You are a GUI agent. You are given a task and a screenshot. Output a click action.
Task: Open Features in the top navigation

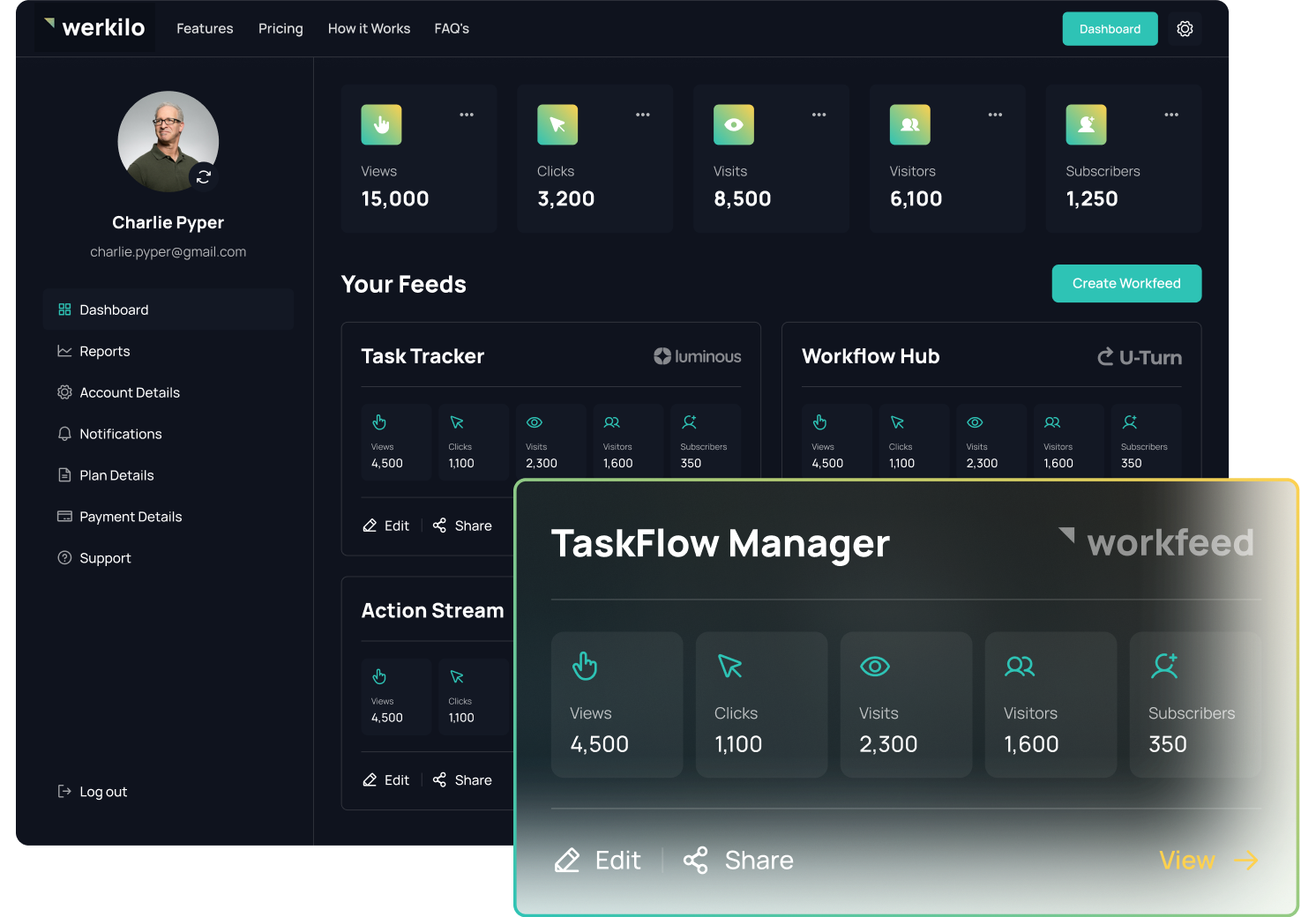pyautogui.click(x=205, y=28)
